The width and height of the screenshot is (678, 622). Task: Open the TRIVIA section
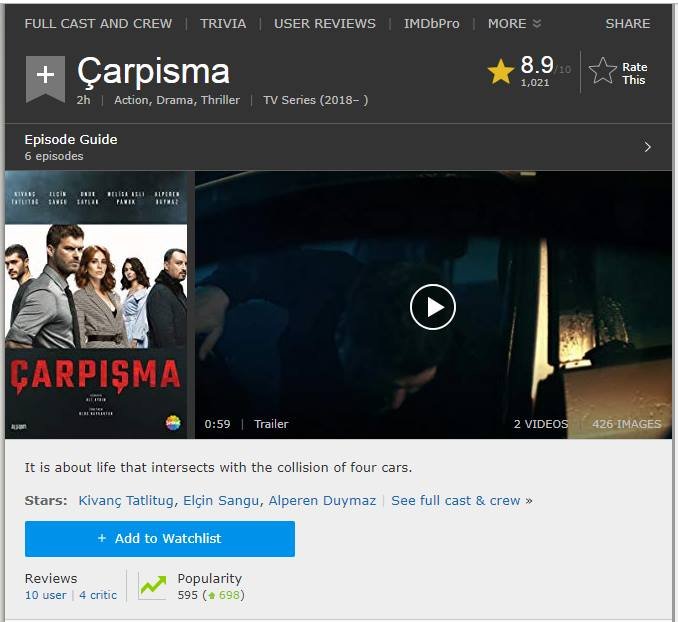(x=223, y=23)
